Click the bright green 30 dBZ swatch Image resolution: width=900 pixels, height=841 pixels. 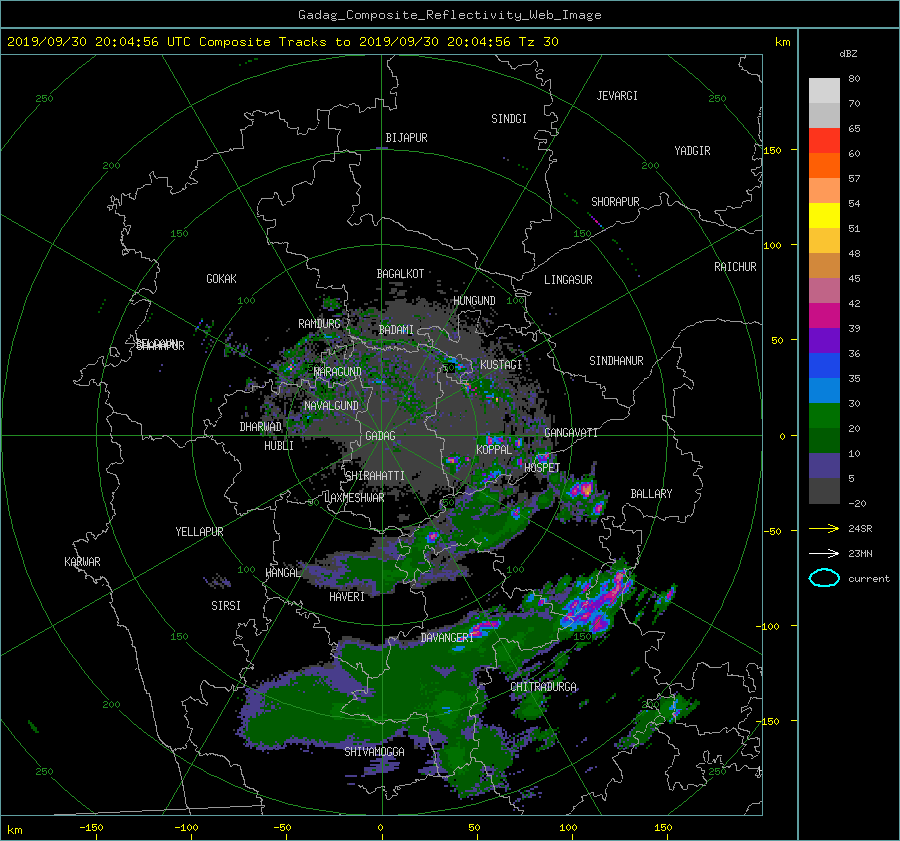[x=824, y=415]
